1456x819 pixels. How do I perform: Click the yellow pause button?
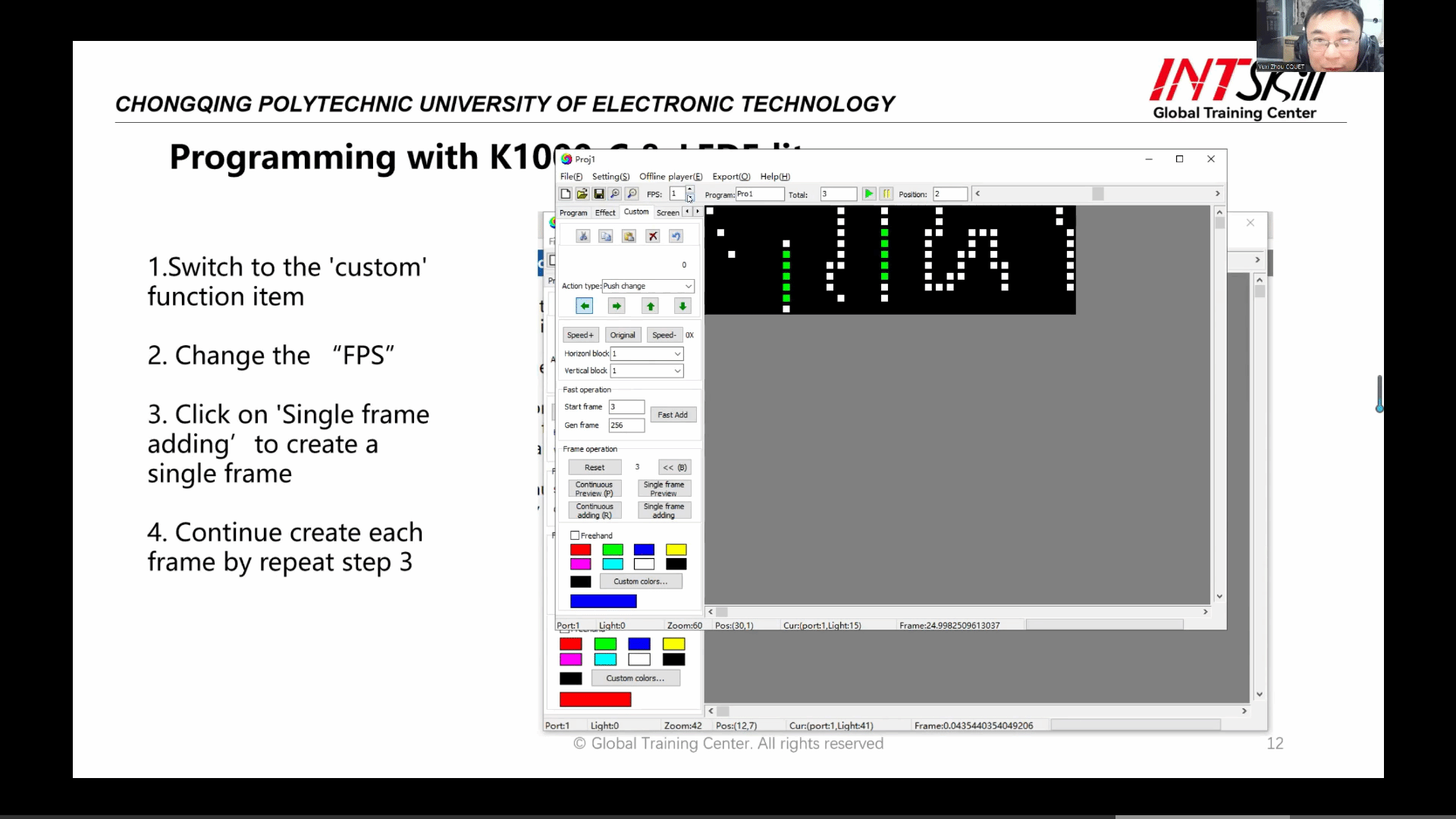tap(886, 194)
